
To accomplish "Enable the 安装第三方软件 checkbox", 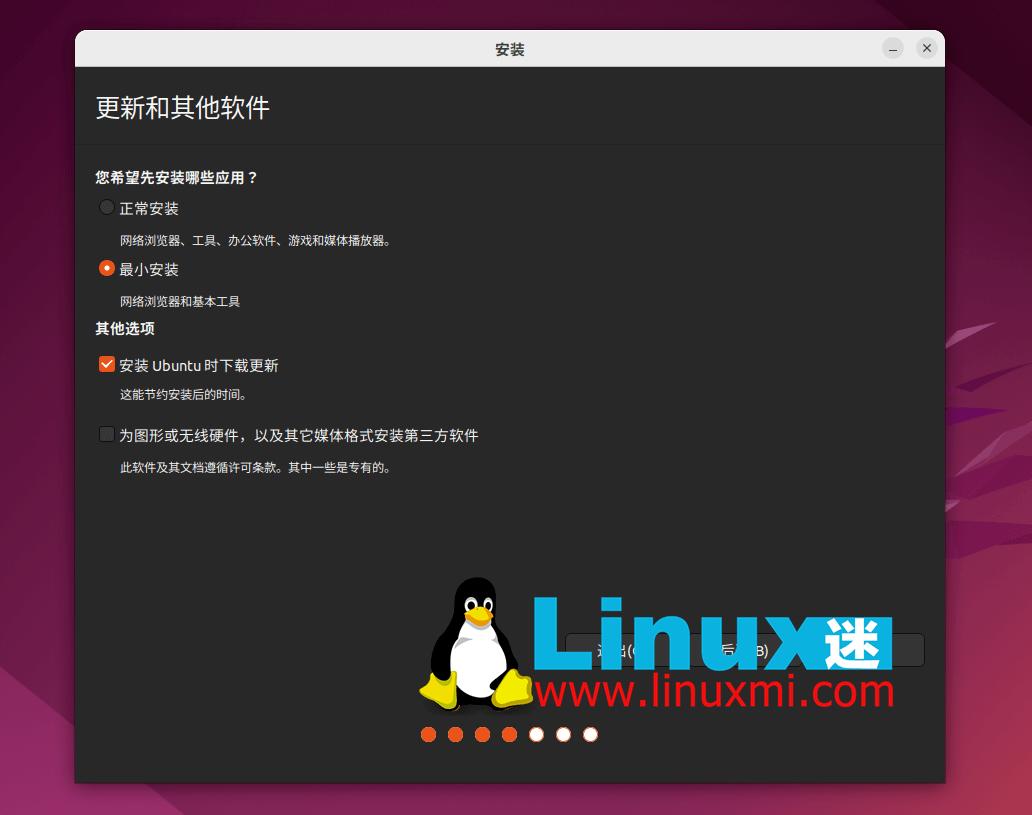I will [x=107, y=434].
